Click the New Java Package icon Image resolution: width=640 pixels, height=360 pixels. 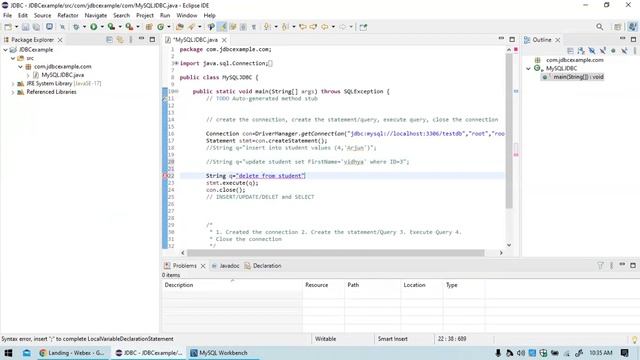coord(149,27)
